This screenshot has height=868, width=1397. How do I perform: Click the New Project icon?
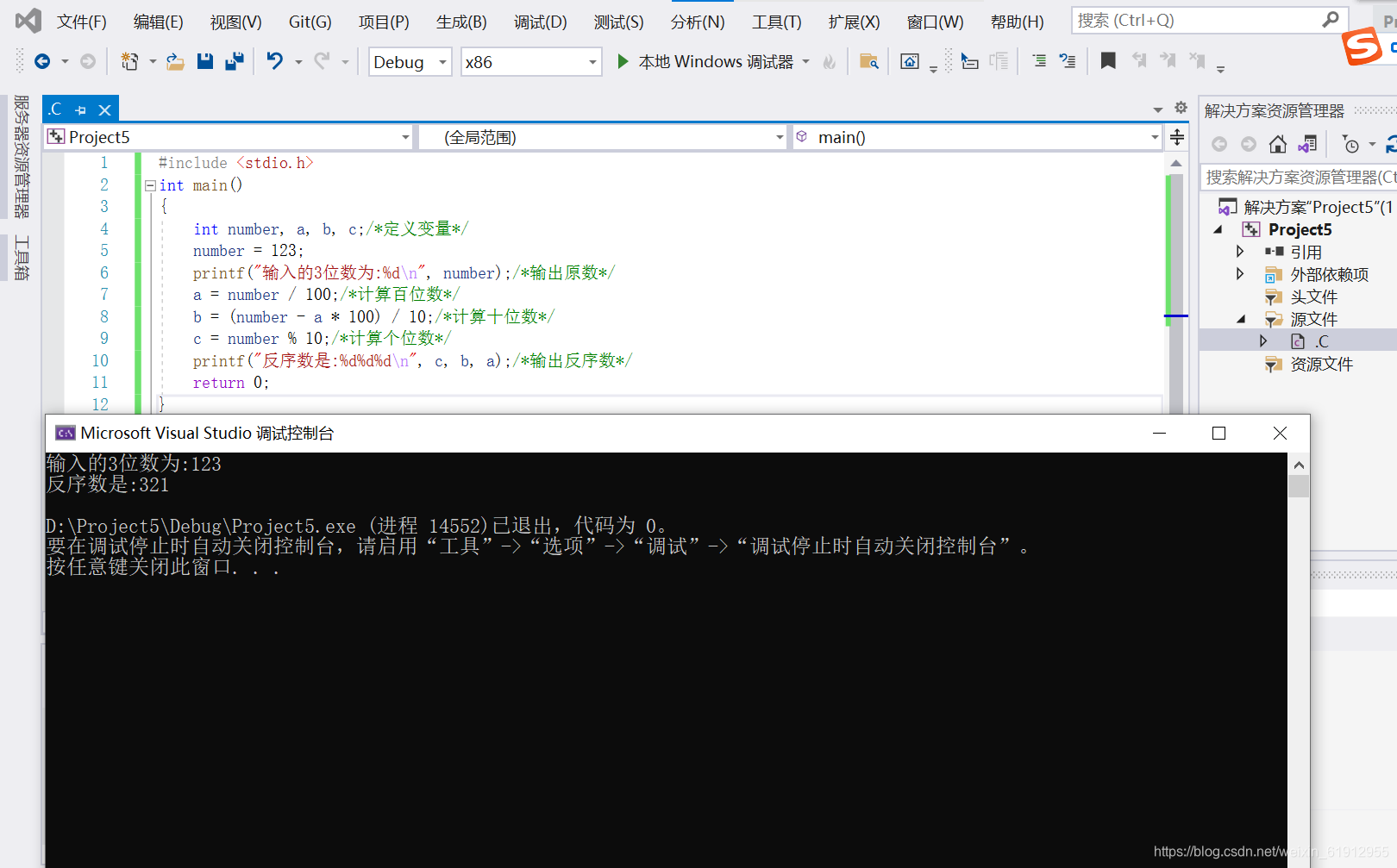(x=129, y=61)
